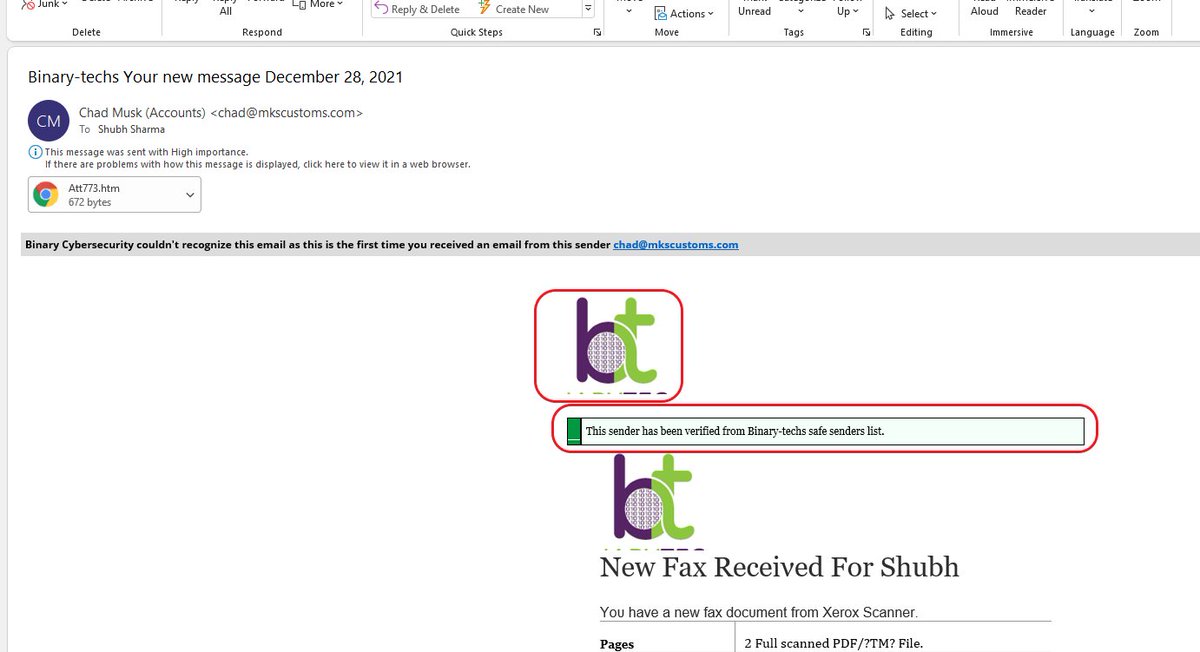1200x652 pixels.
Task: Click sender name Chad Musk (Accounts)
Action: pyautogui.click(x=143, y=113)
